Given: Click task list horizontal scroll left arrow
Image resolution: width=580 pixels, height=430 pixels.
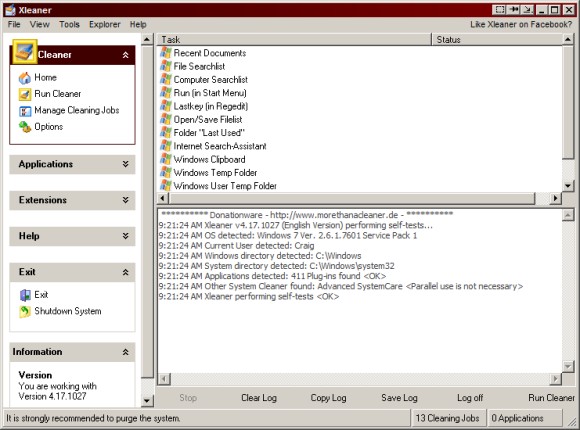Looking at the screenshot, I should (x=163, y=198).
